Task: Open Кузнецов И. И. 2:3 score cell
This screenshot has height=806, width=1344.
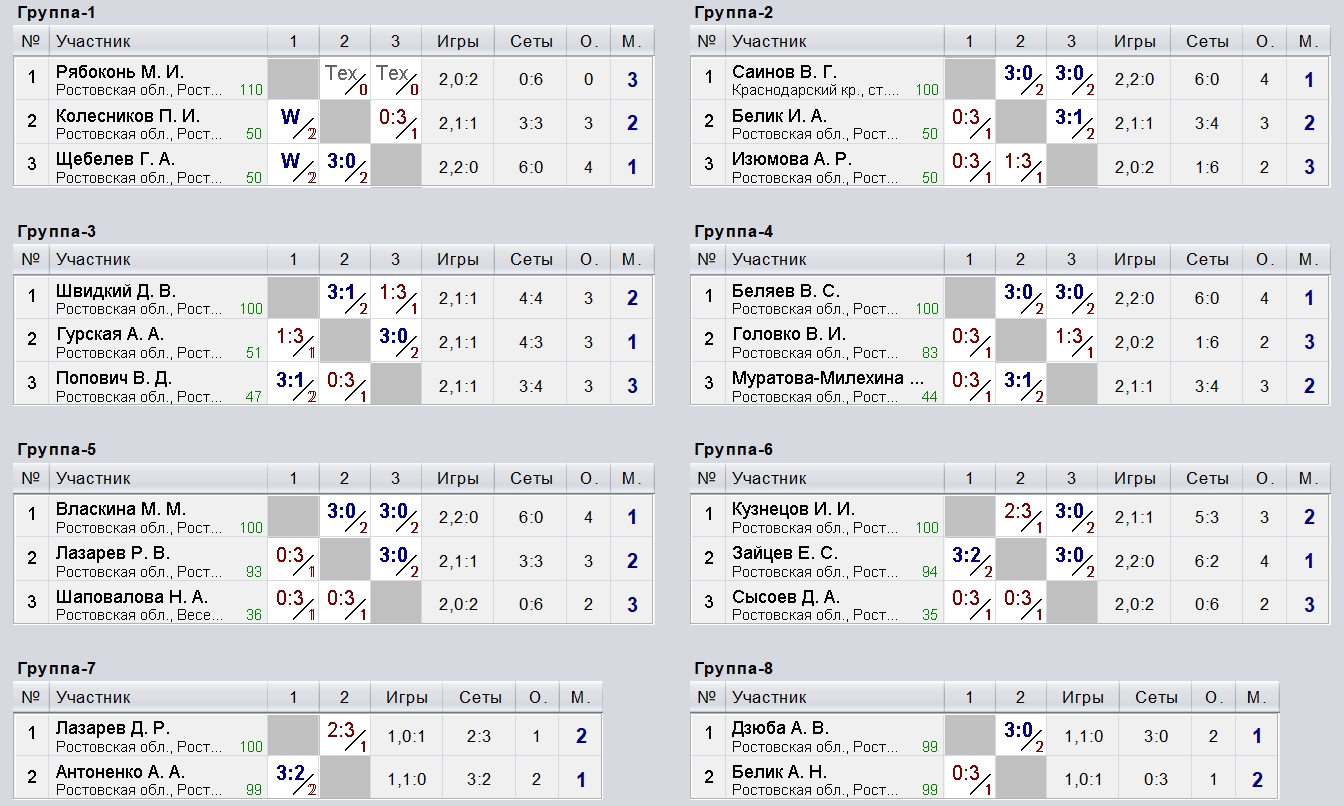Action: pos(1020,516)
